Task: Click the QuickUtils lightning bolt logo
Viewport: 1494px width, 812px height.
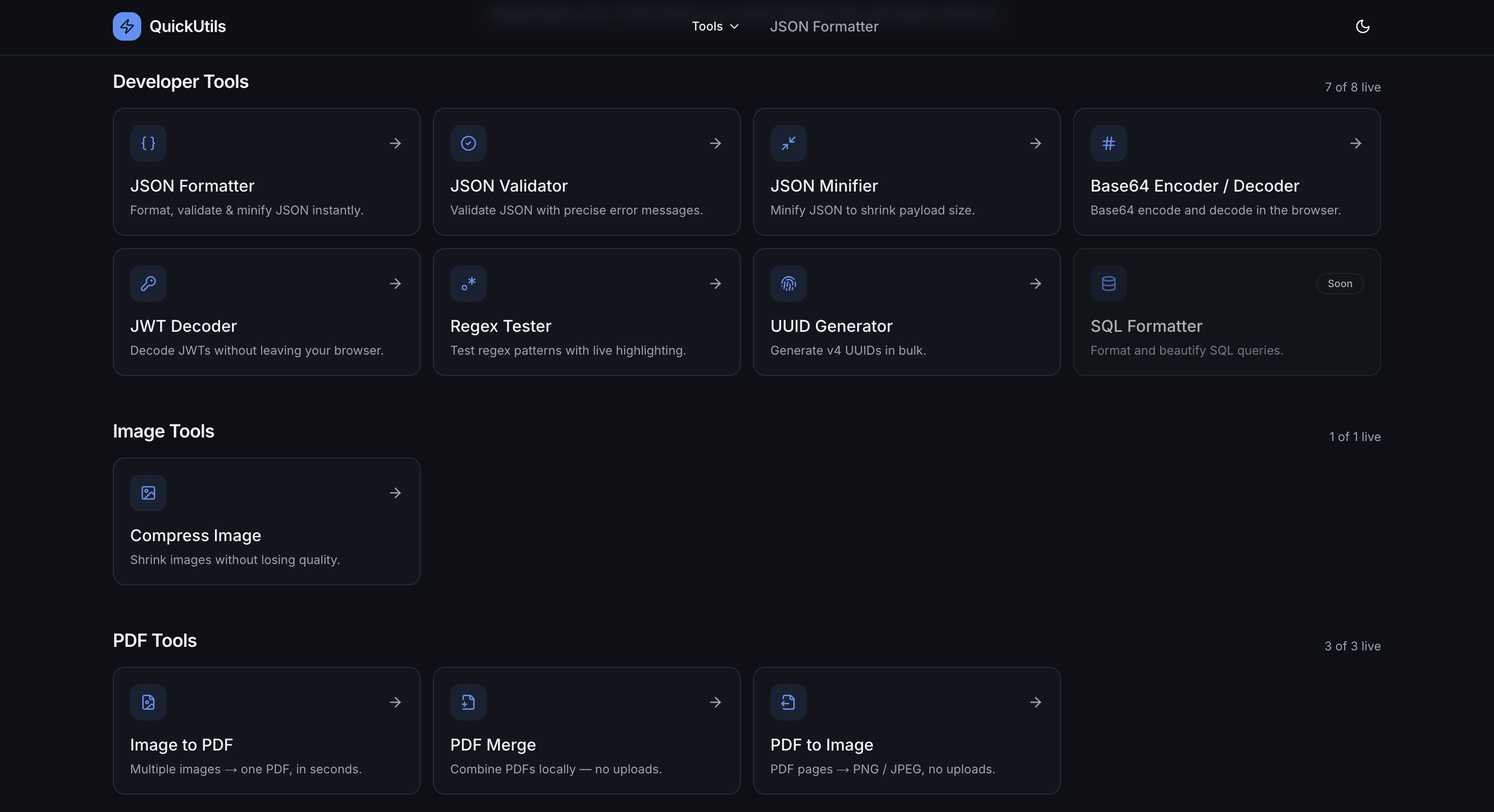Action: coord(127,26)
